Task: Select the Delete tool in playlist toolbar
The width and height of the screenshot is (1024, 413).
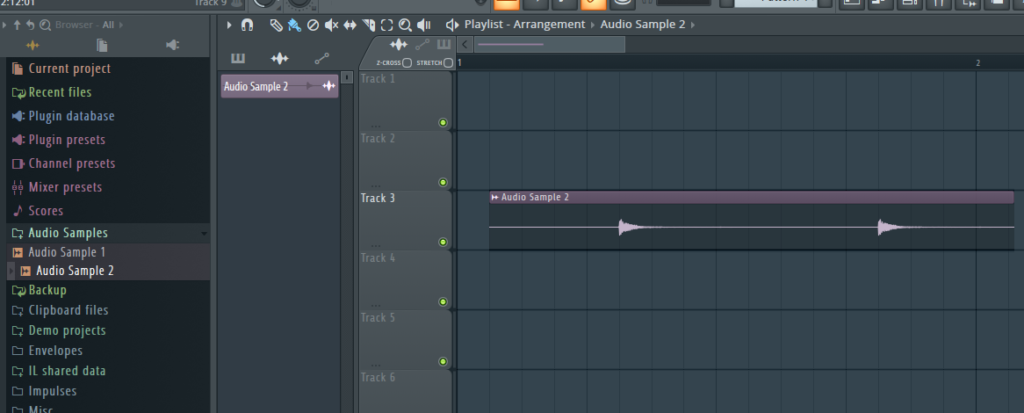Action: click(x=313, y=25)
